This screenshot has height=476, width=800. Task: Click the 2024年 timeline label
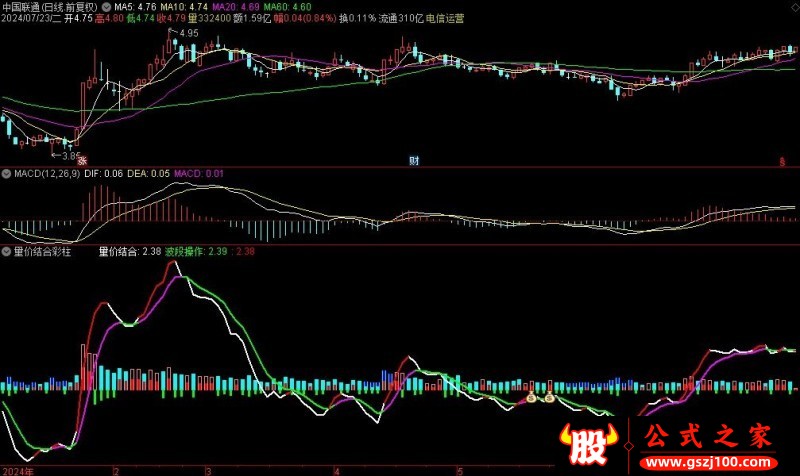18,471
